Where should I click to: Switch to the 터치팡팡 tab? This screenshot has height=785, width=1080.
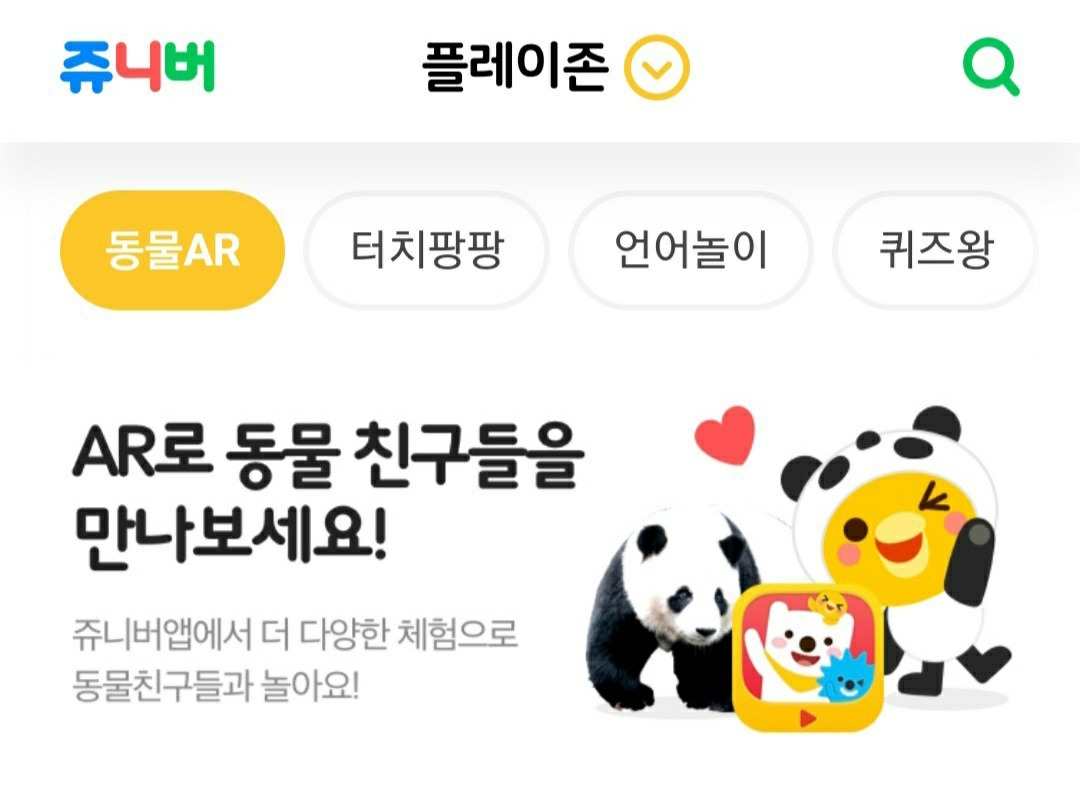pyautogui.click(x=427, y=250)
